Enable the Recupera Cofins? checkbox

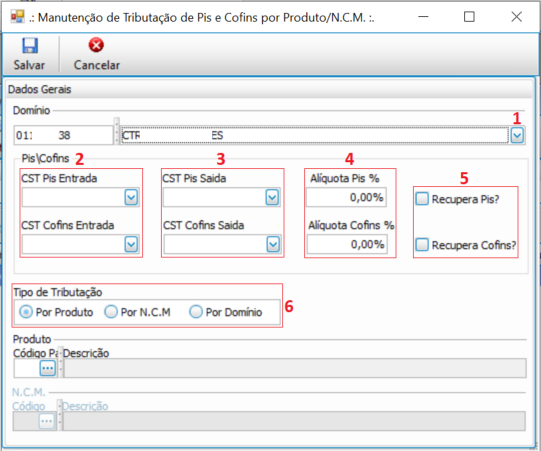click(422, 245)
